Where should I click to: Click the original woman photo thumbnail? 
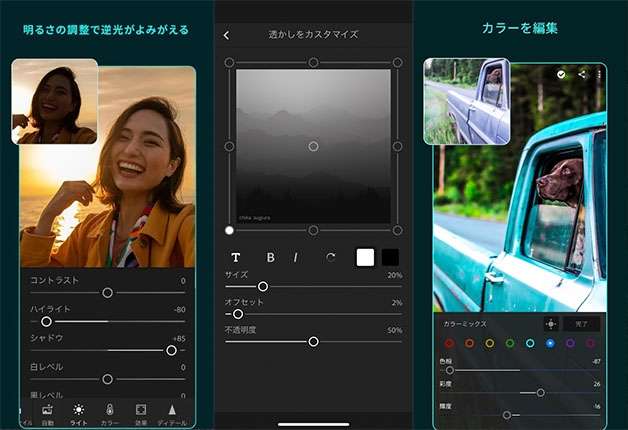(x=54, y=101)
